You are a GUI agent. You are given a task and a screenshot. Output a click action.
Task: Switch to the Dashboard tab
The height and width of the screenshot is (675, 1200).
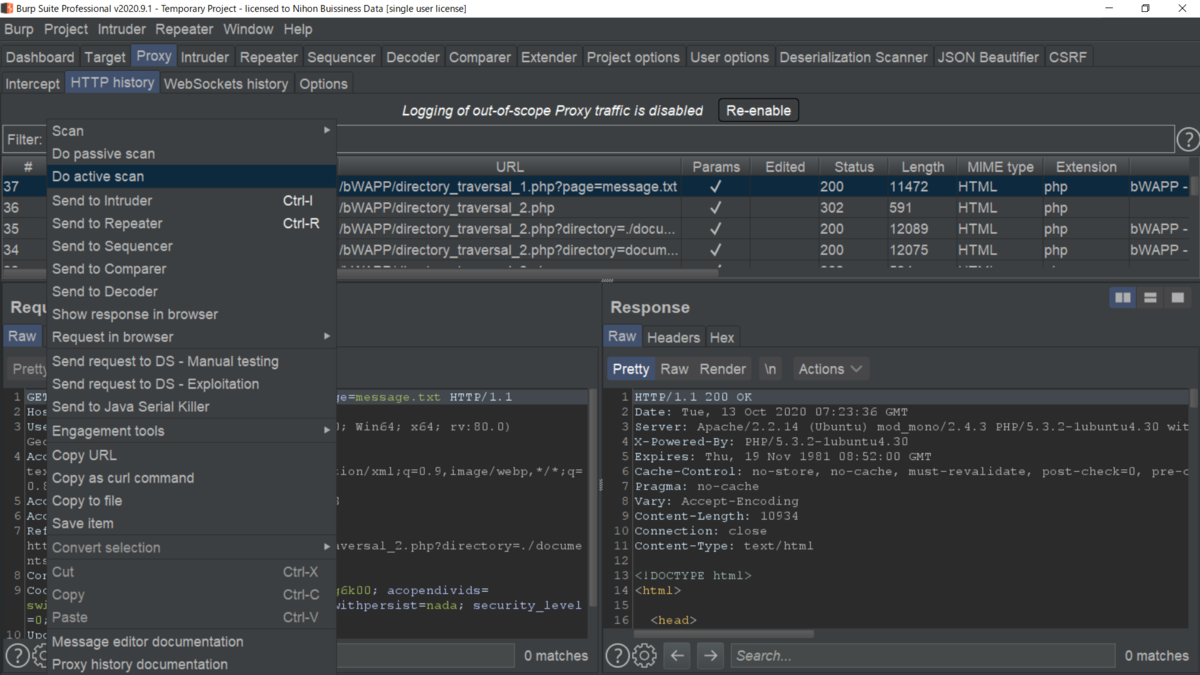[40, 57]
